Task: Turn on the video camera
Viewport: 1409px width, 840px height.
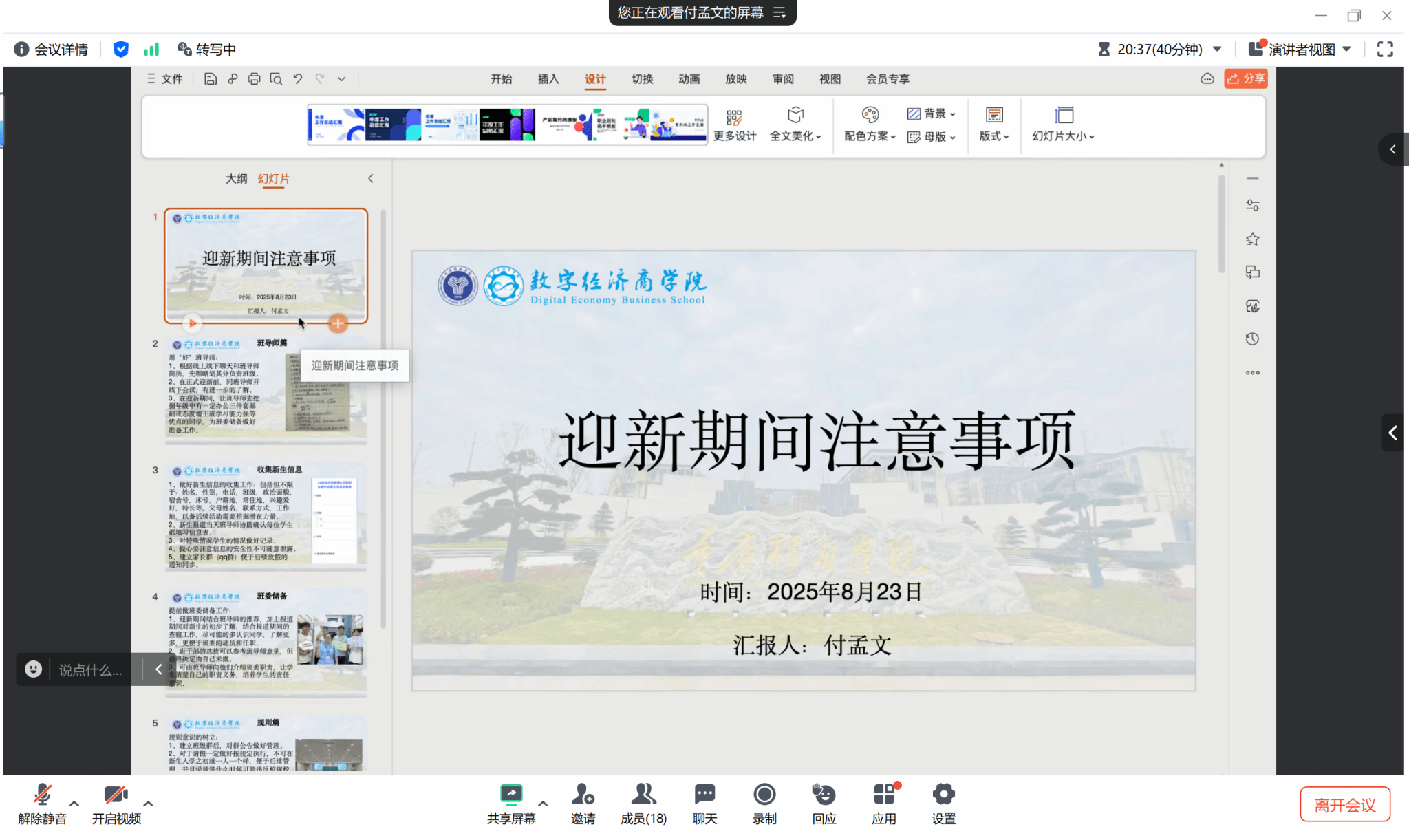Action: click(116, 795)
